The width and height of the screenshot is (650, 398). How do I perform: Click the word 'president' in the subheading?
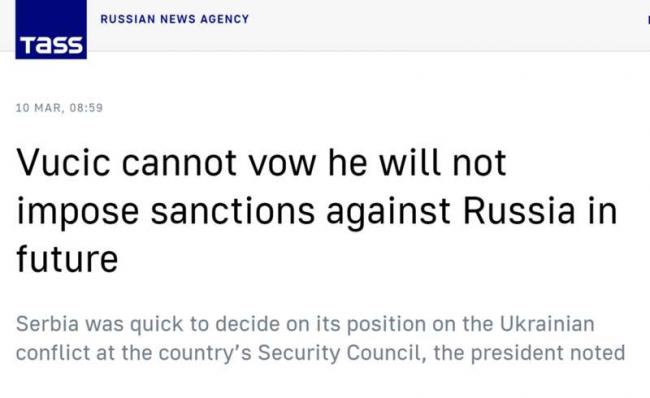(517, 354)
